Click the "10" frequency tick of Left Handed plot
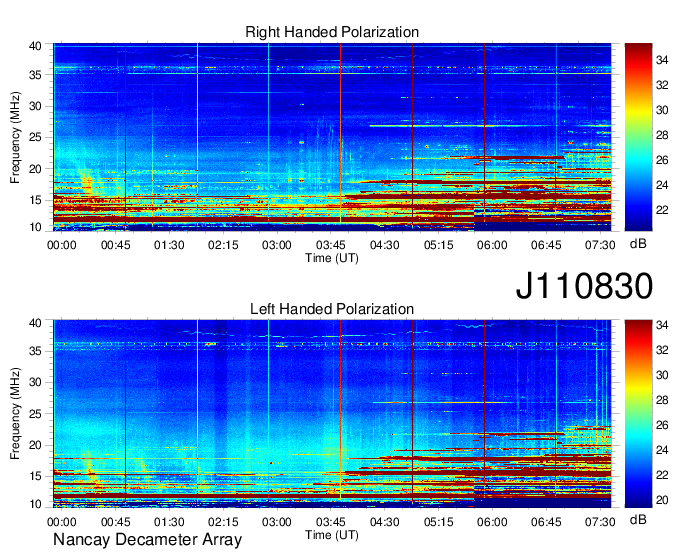This screenshot has height=552, width=680. (35, 504)
